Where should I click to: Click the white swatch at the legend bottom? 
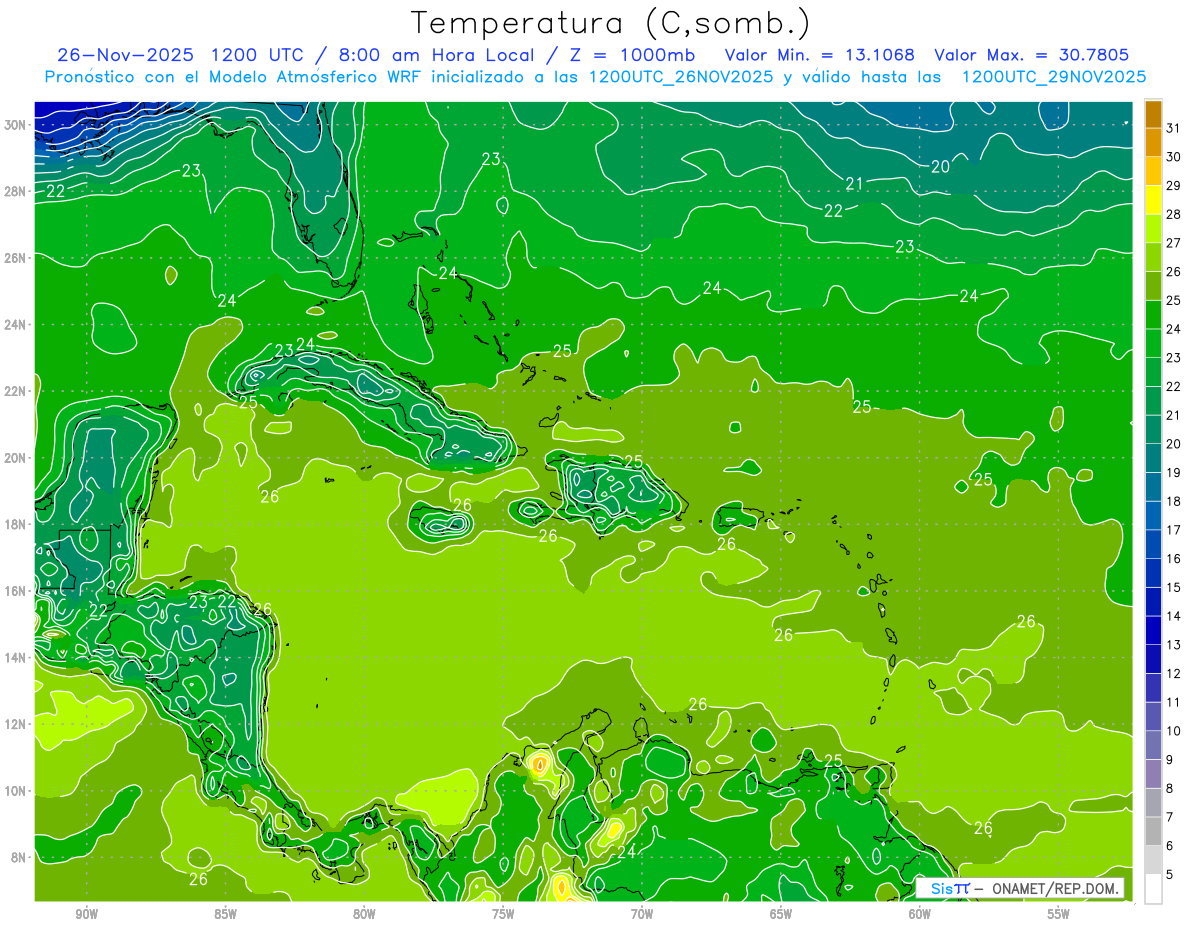tap(1153, 889)
